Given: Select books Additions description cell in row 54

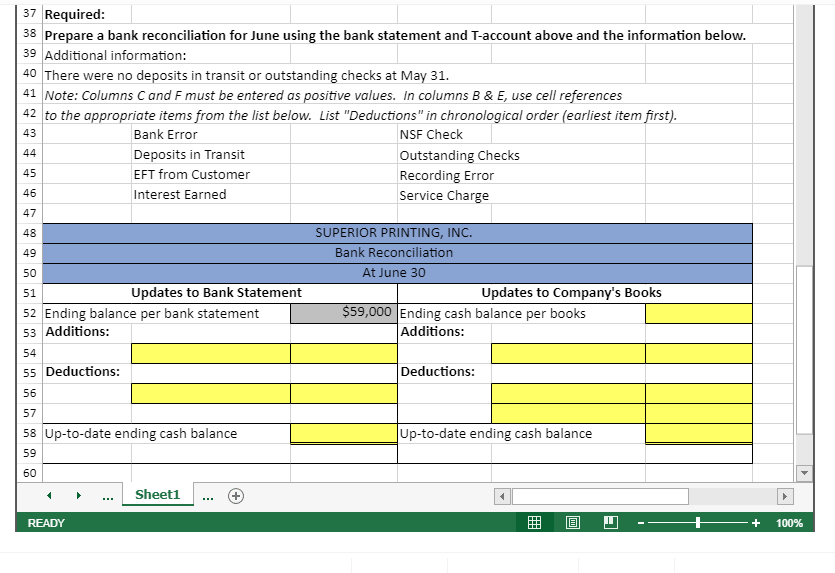Looking at the screenshot, I should 568,353.
